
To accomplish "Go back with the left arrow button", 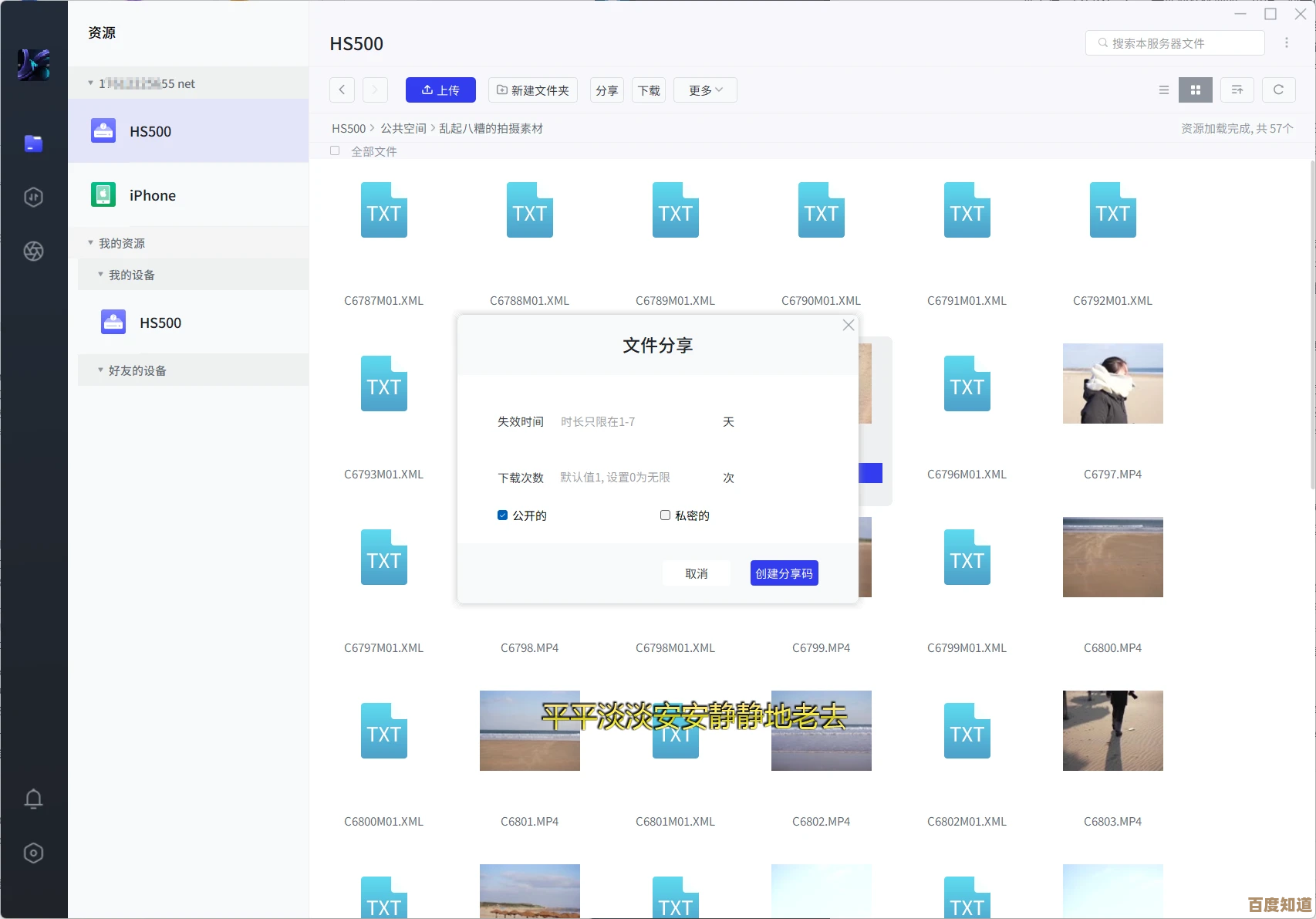I will (x=342, y=90).
